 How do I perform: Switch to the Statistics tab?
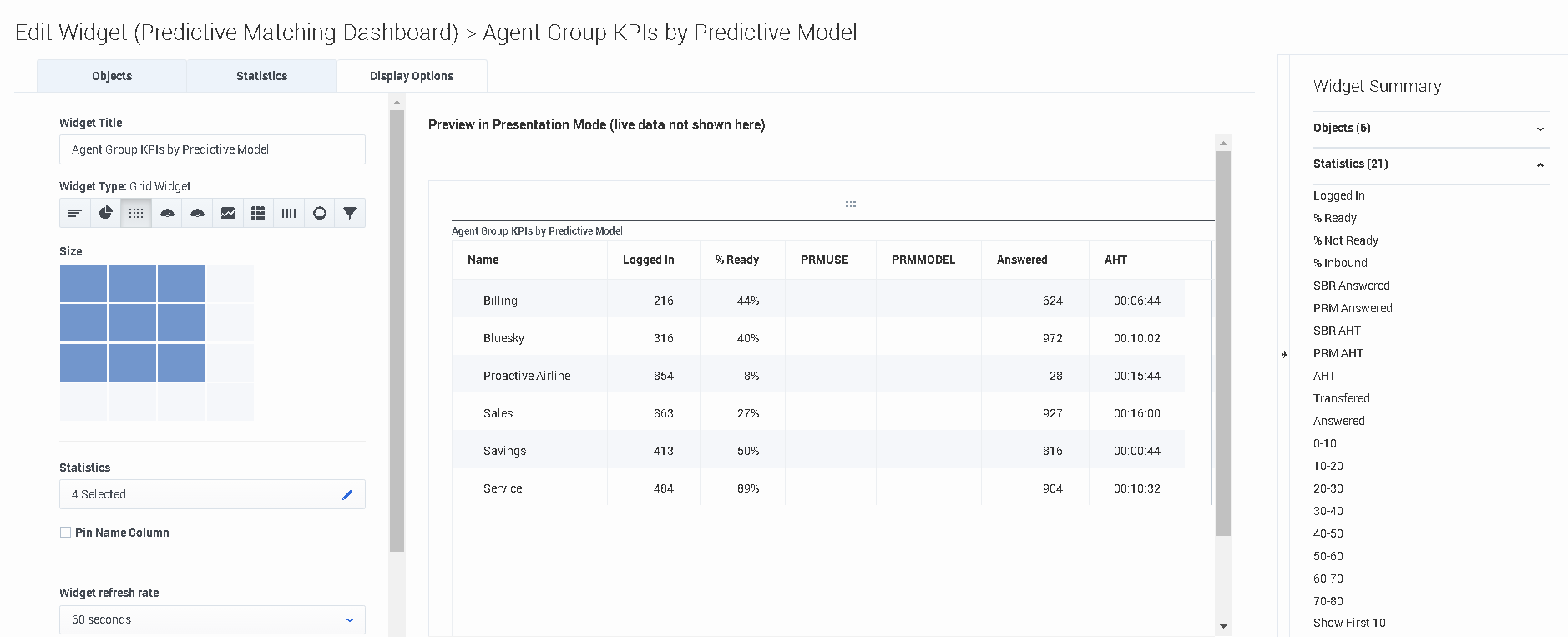coord(261,76)
